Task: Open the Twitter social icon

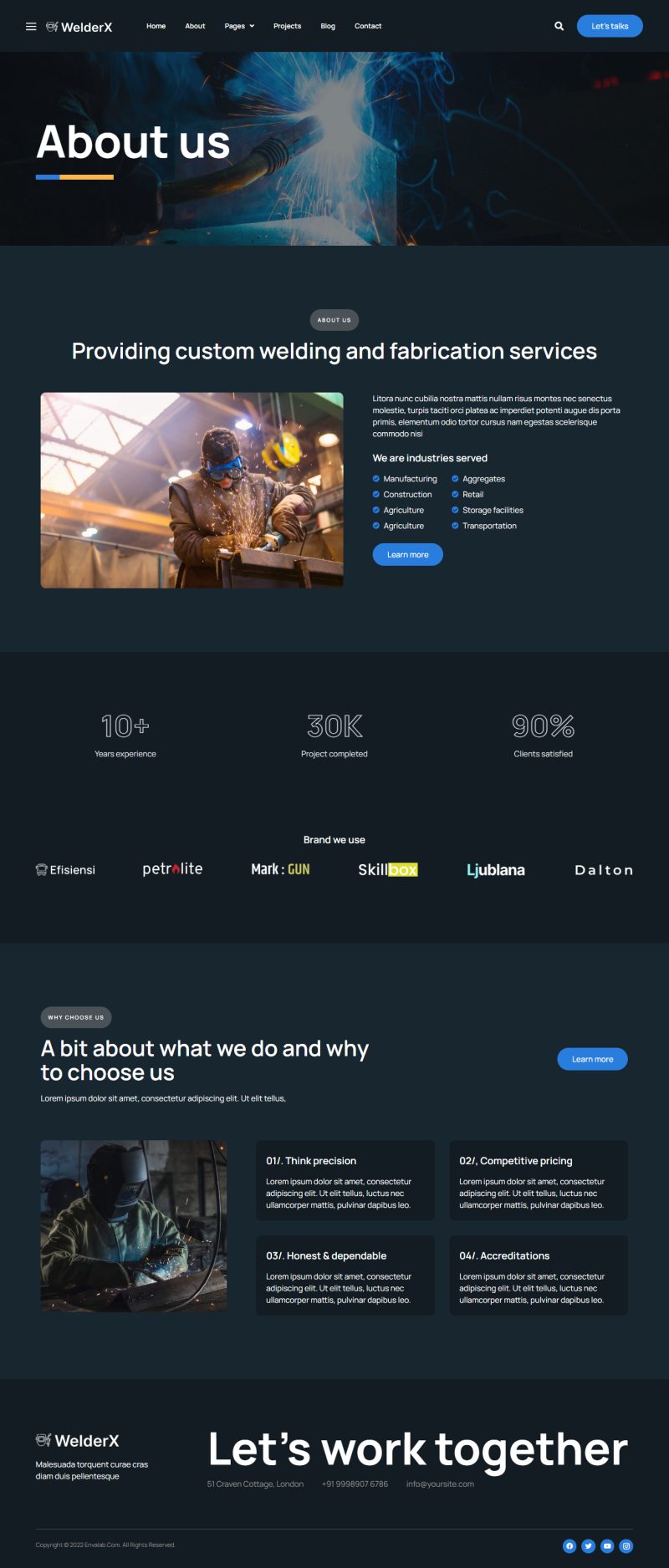Action: click(x=588, y=1545)
